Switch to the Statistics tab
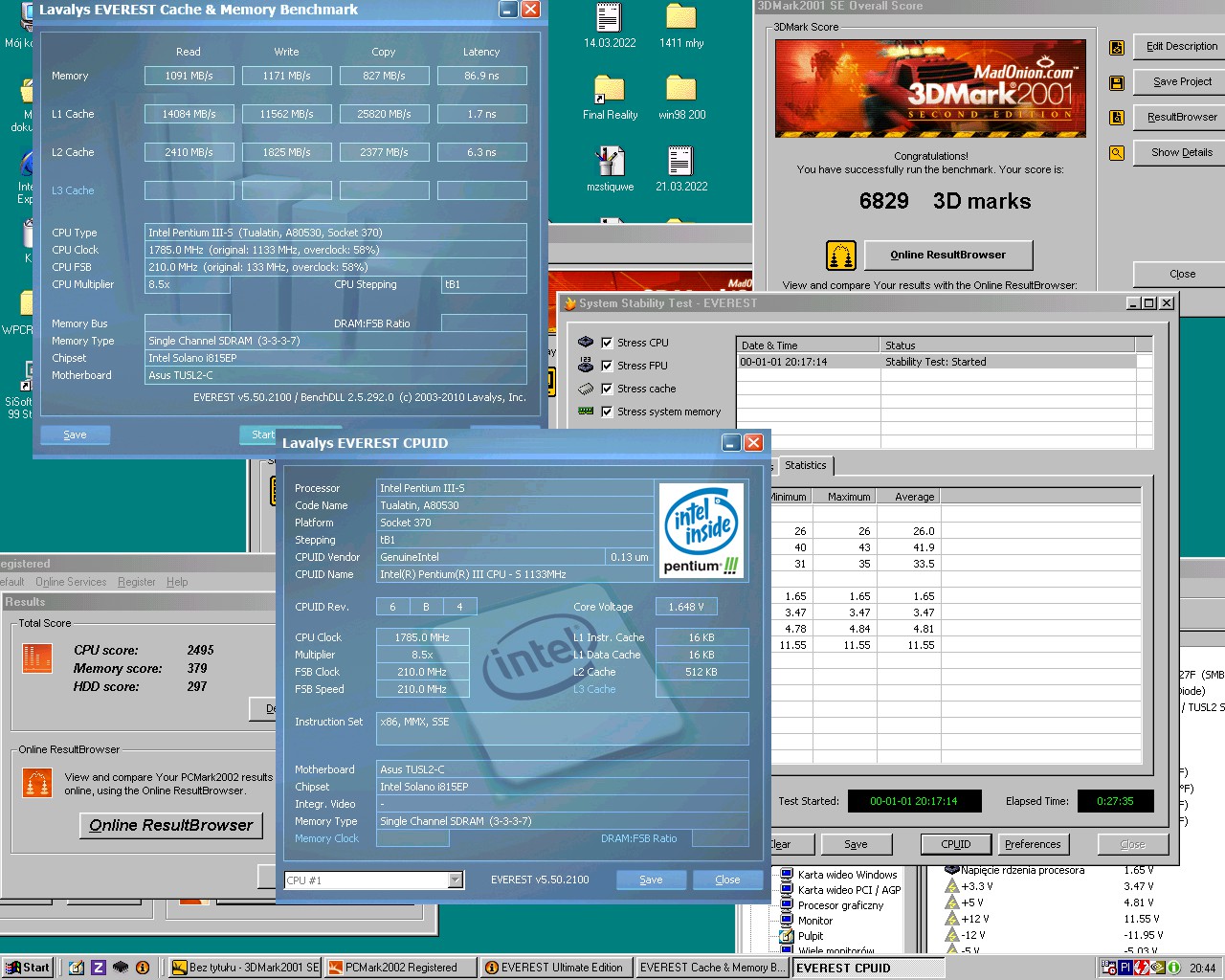1225x980 pixels. point(805,466)
